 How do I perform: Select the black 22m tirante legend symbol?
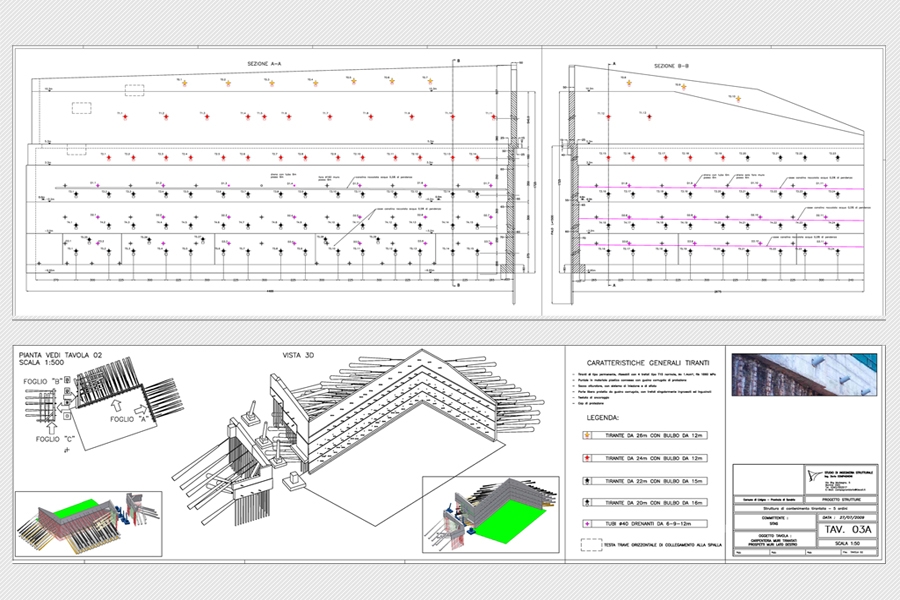tap(585, 480)
